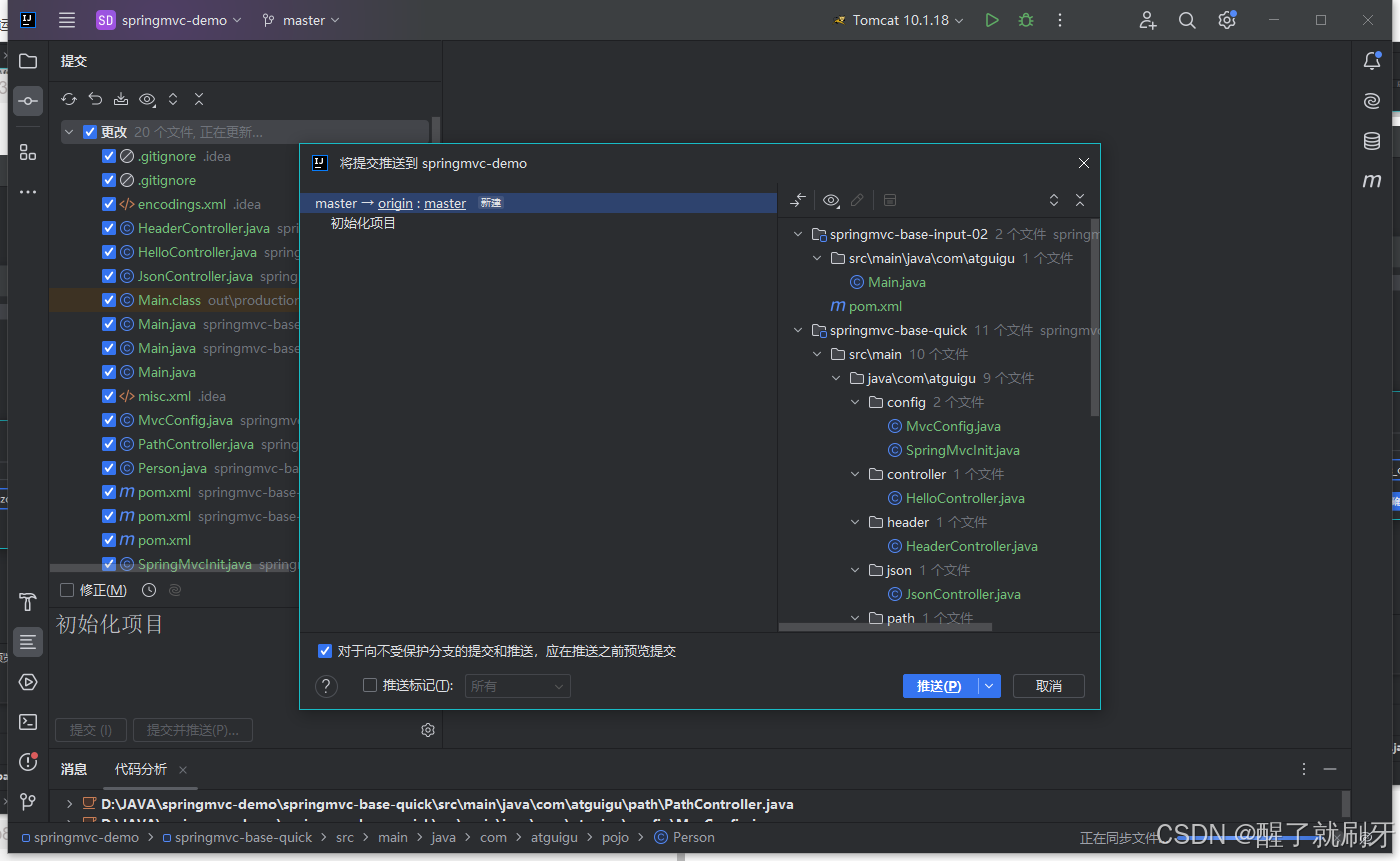Viewport: 1400px width, 861px height.
Task: Click the changes list horizontal scrollbar
Action: [172, 568]
